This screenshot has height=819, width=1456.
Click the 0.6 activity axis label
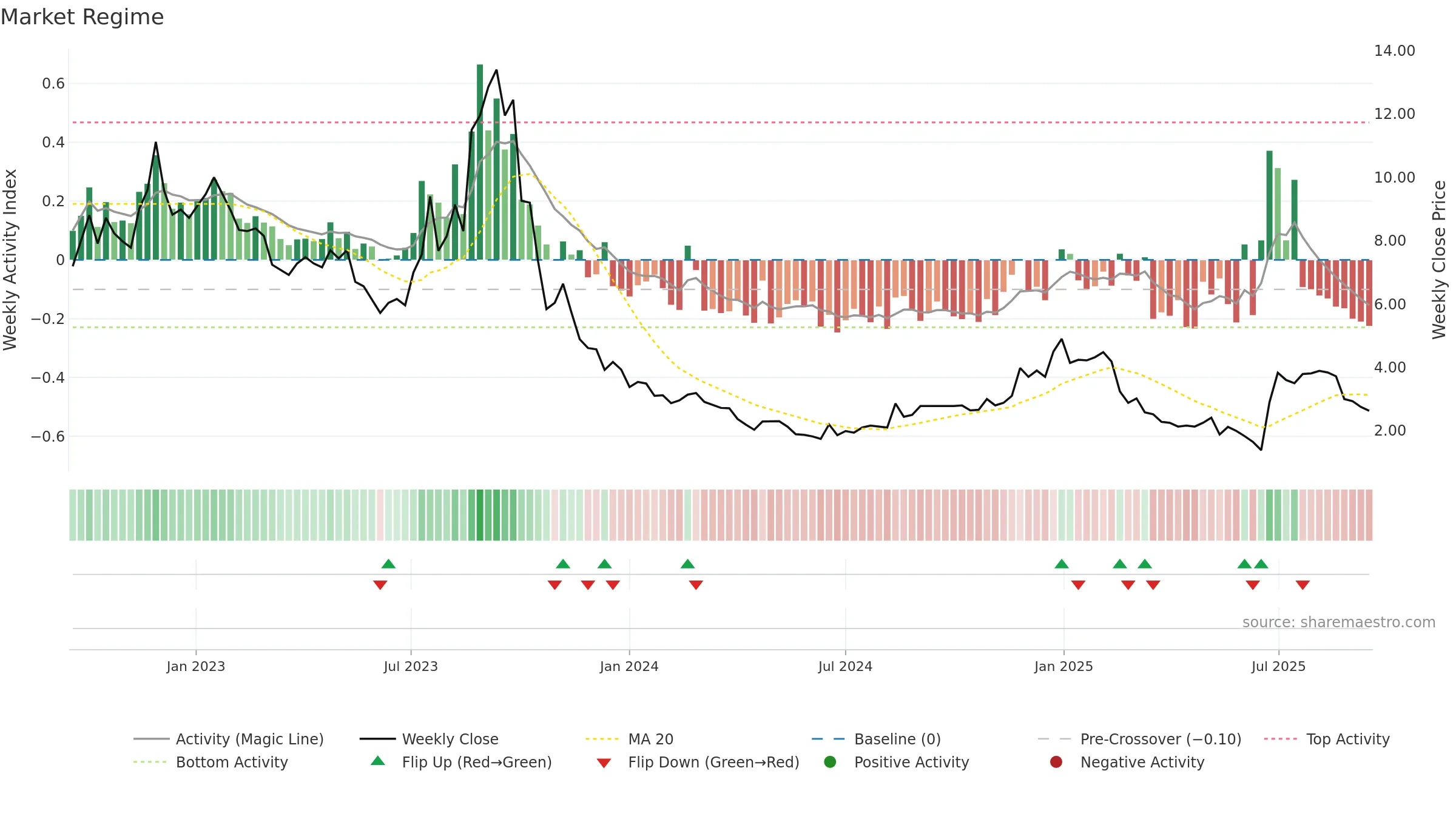(x=53, y=84)
